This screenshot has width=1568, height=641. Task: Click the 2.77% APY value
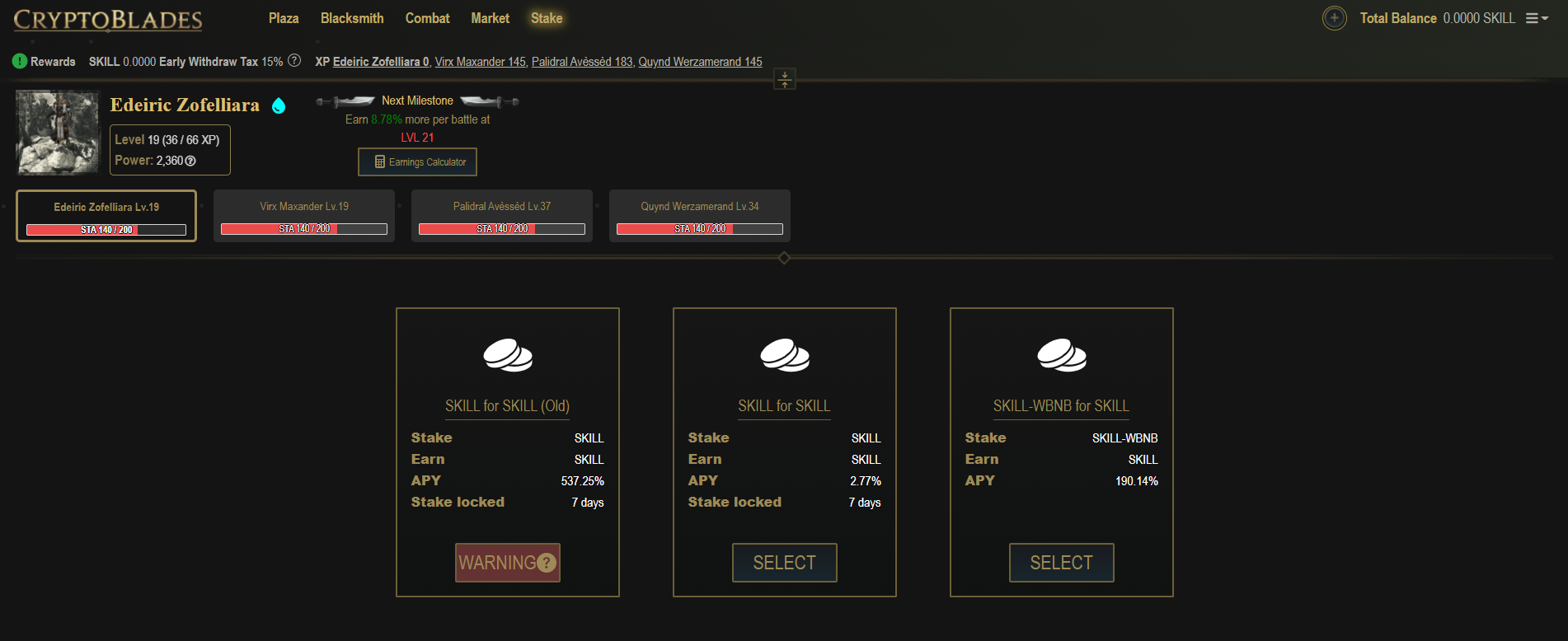(x=866, y=481)
